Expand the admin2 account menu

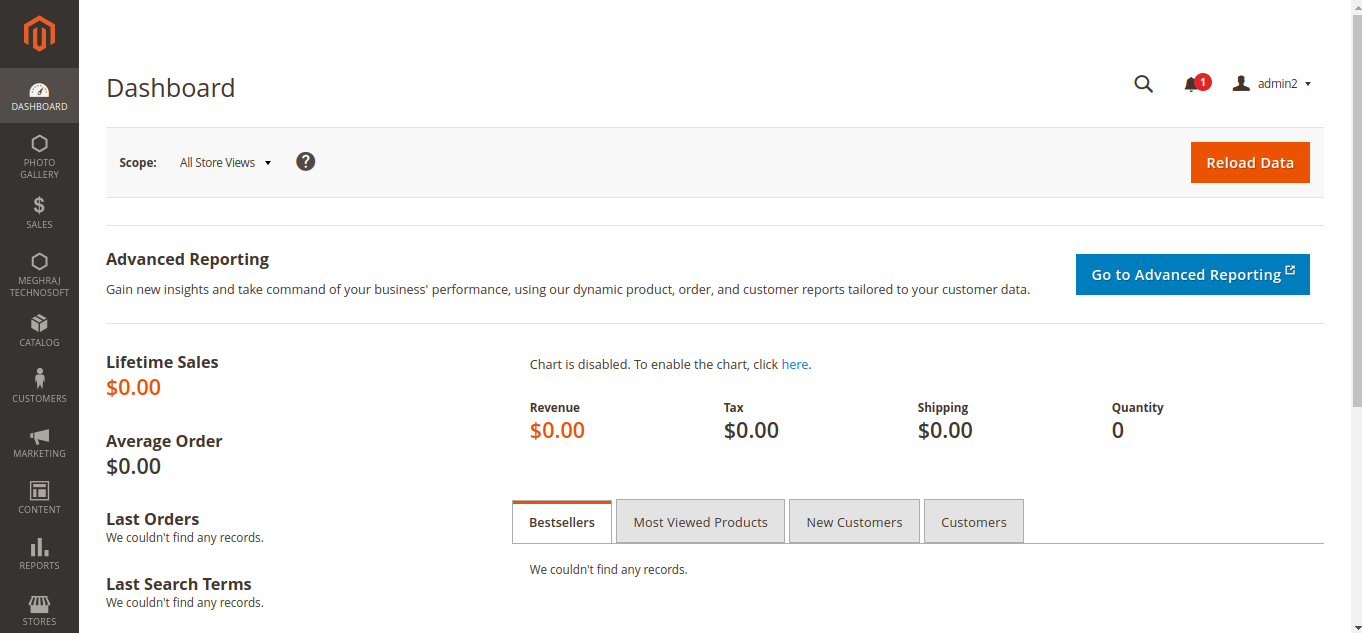pos(1271,83)
